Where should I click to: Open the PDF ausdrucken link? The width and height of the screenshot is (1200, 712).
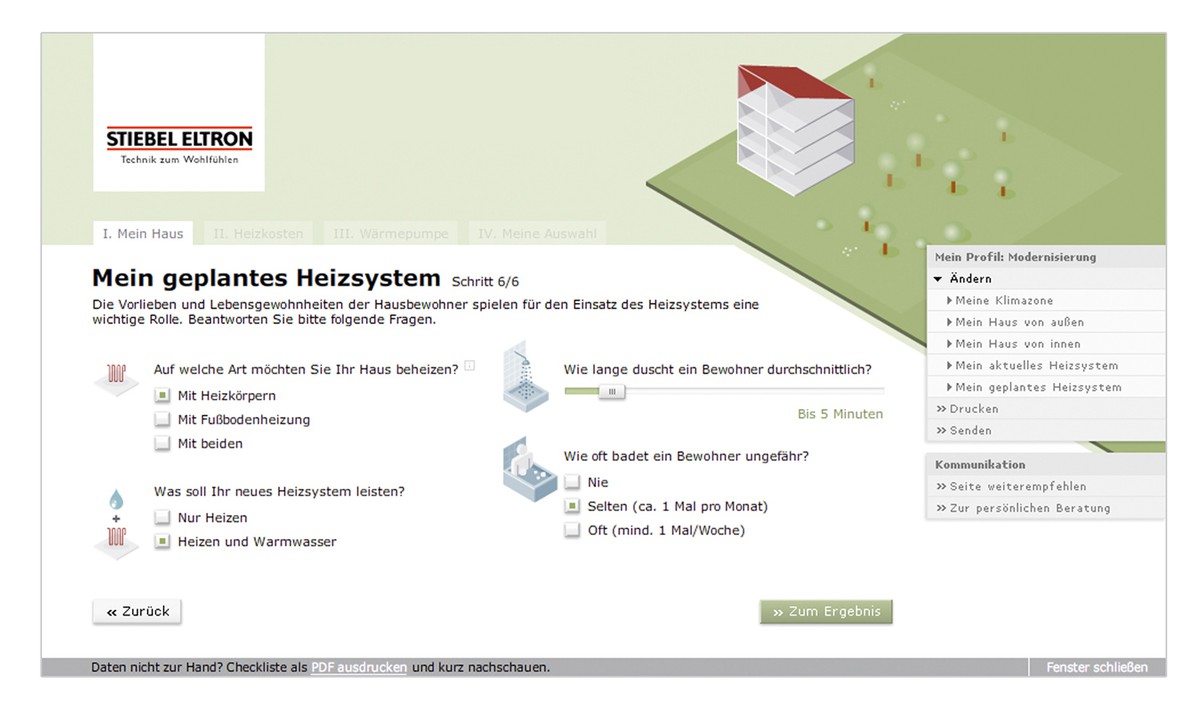pos(358,667)
